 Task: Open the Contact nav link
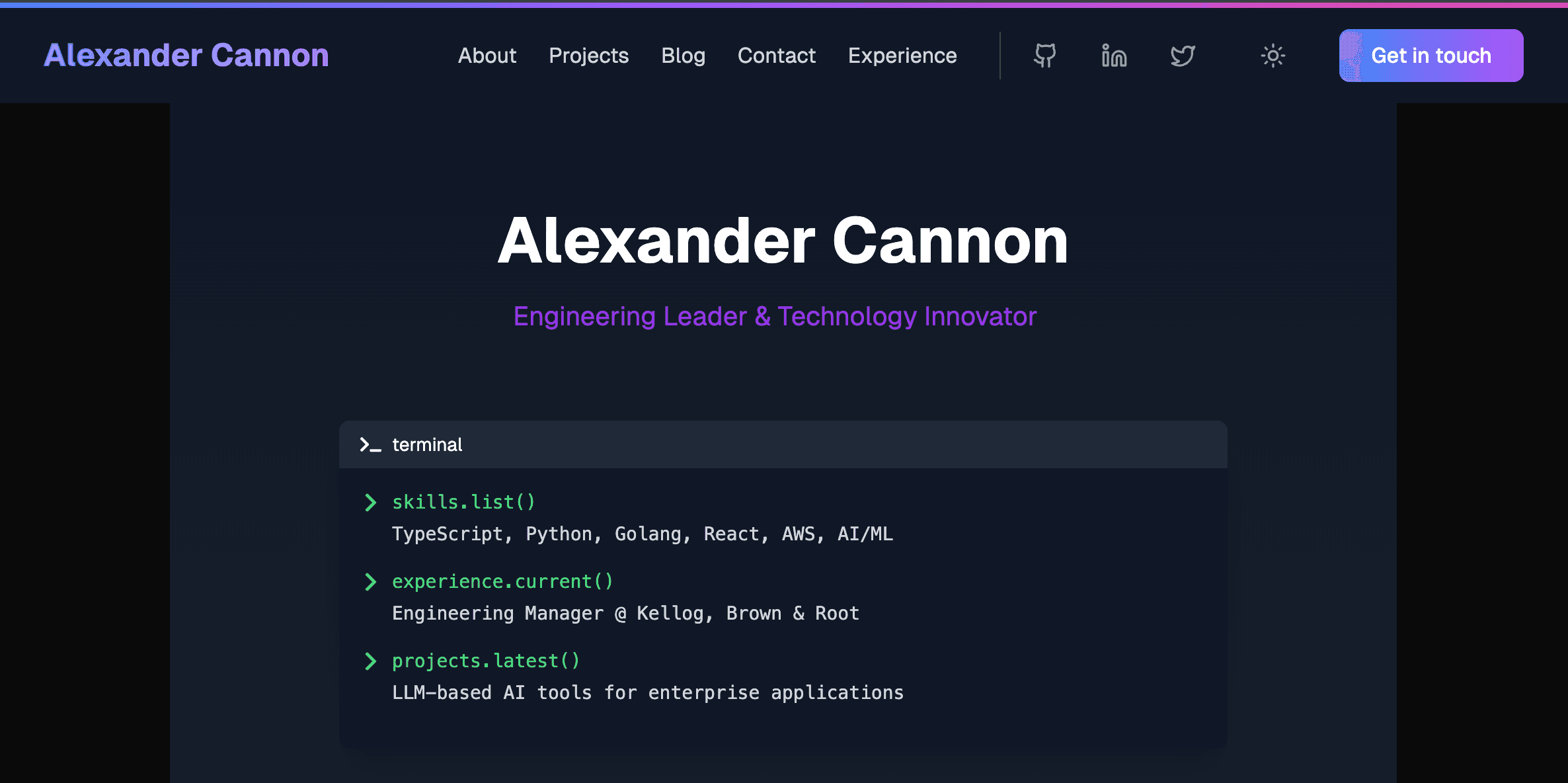point(777,56)
